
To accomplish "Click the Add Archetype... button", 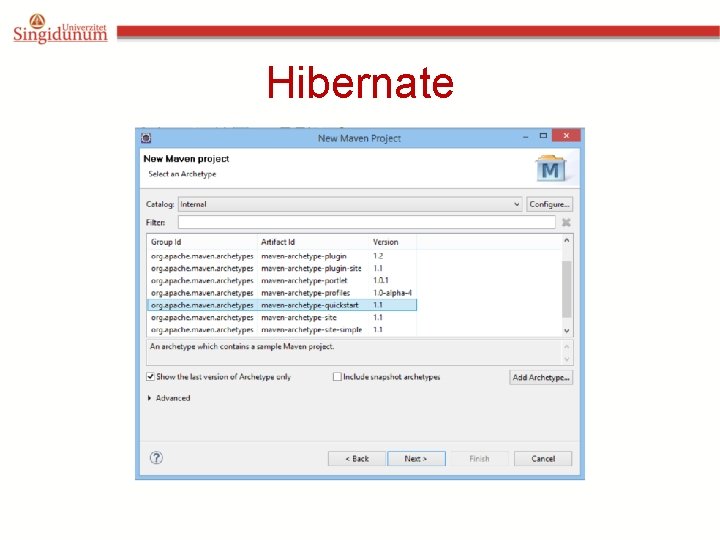I will pyautogui.click(x=541, y=377).
